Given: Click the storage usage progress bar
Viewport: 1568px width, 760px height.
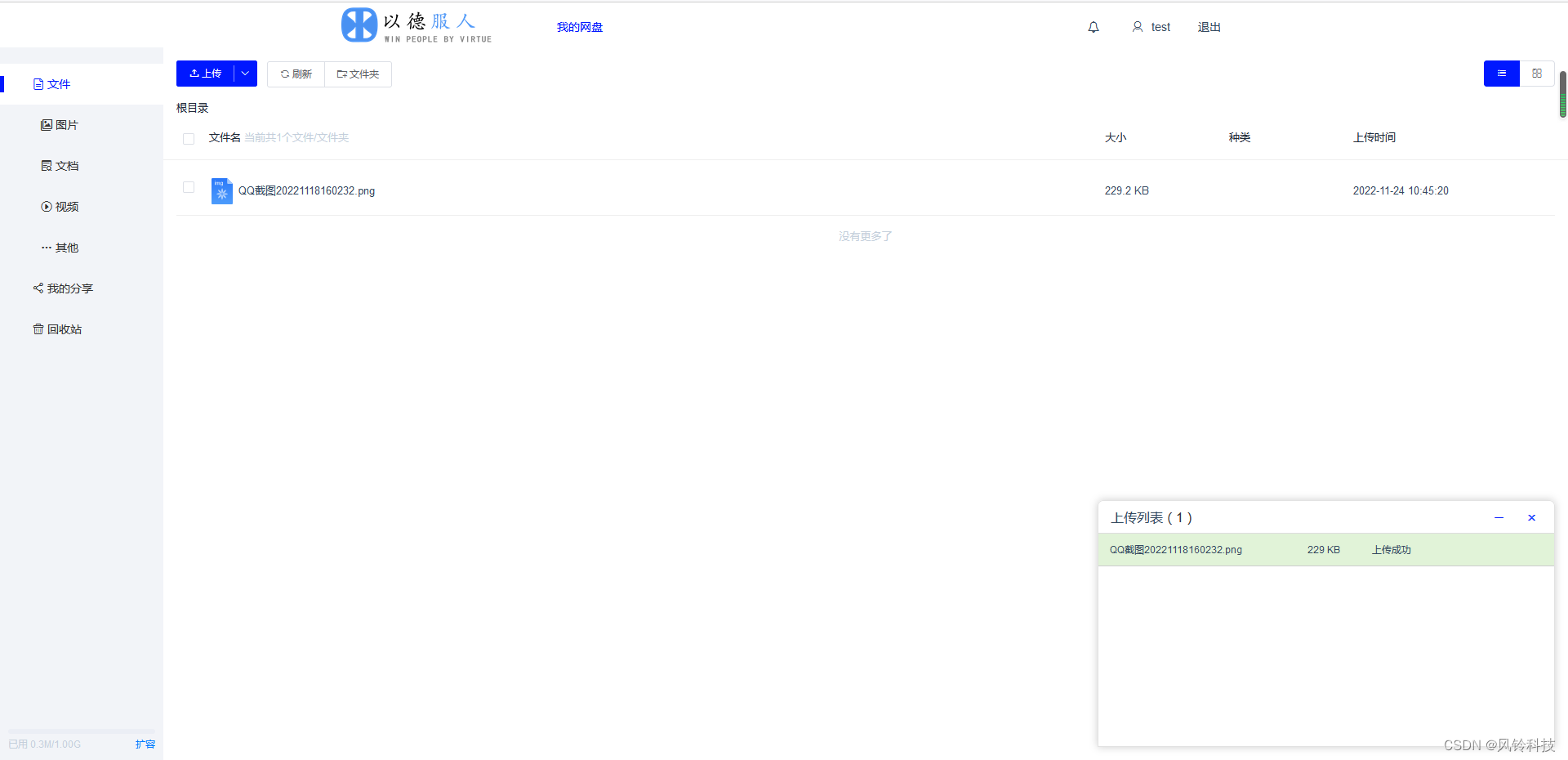Looking at the screenshot, I should pos(82,731).
